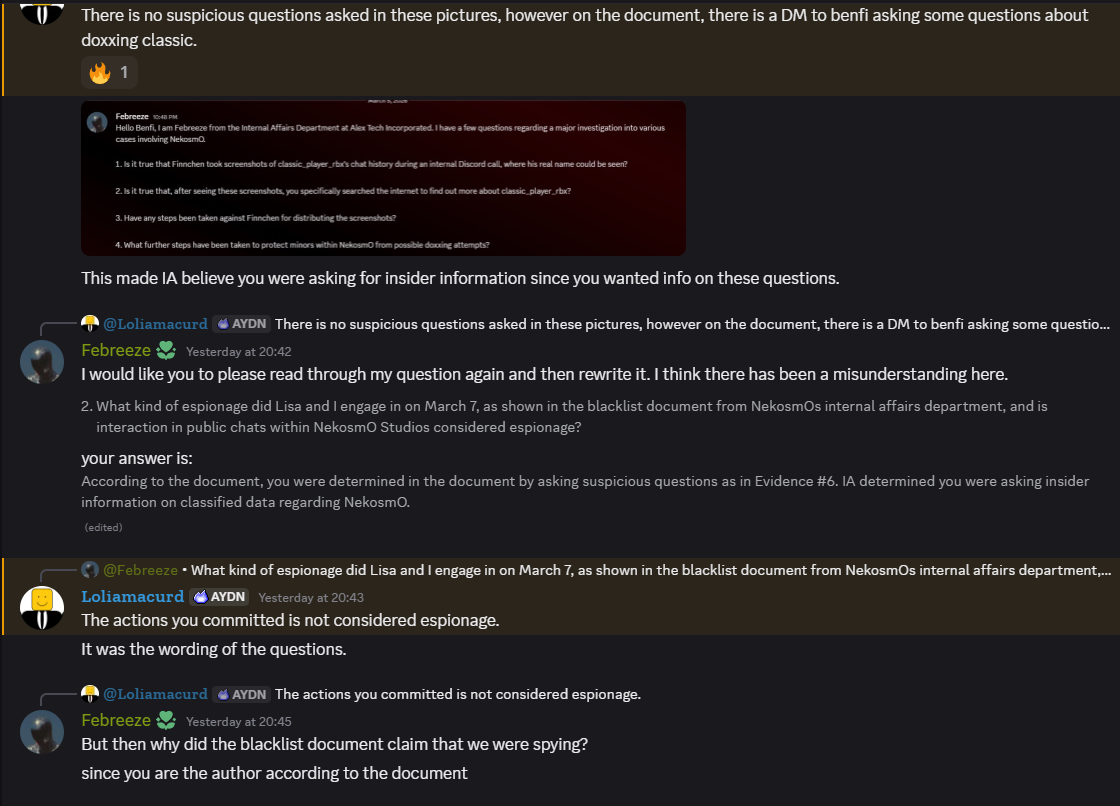Jump to replied message from @Loliamacurd about suspicious questions
The height and width of the screenshot is (806, 1120).
pos(691,324)
